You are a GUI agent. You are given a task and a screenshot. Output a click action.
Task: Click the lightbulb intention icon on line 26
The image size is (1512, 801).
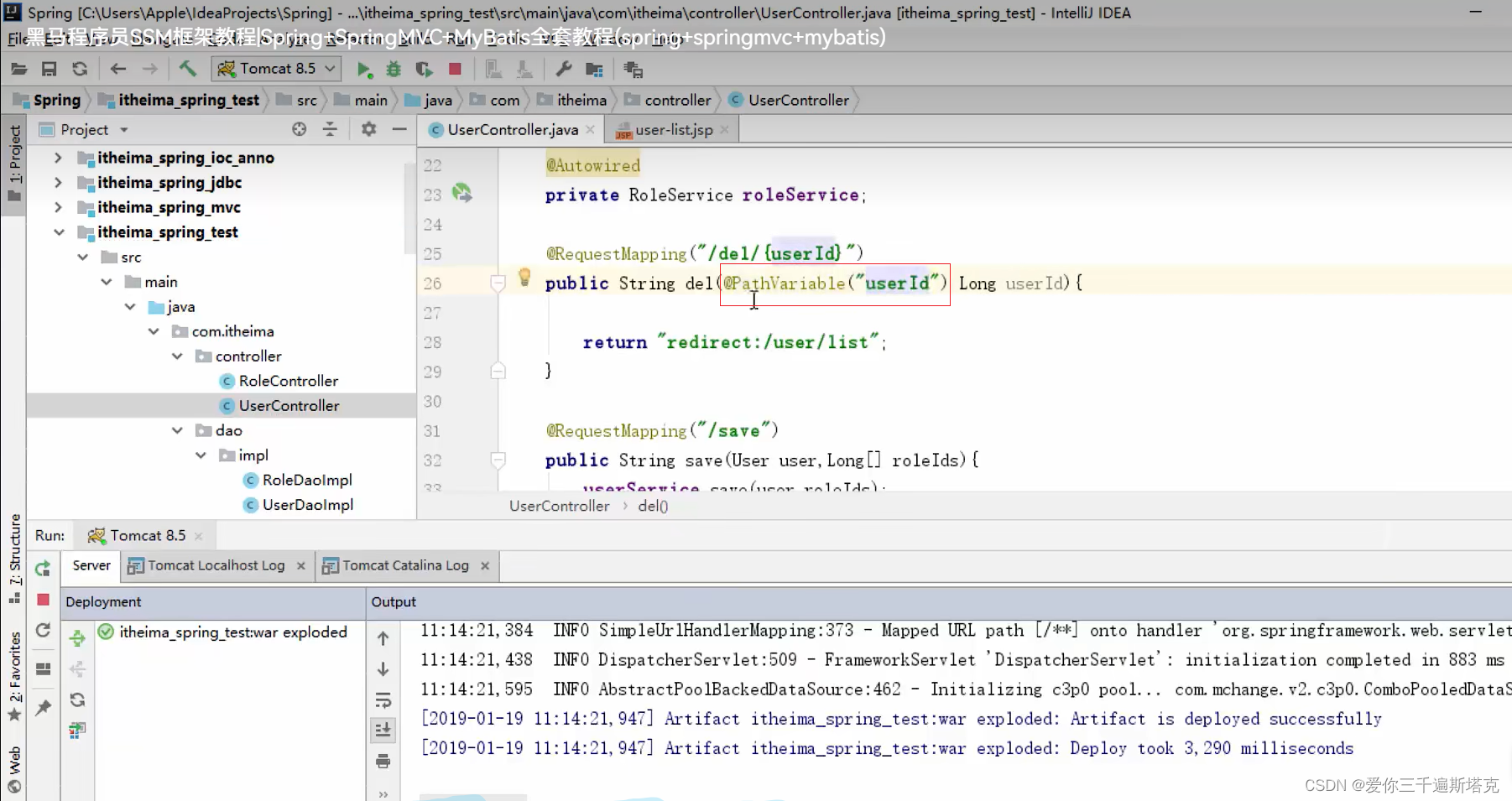tap(524, 277)
